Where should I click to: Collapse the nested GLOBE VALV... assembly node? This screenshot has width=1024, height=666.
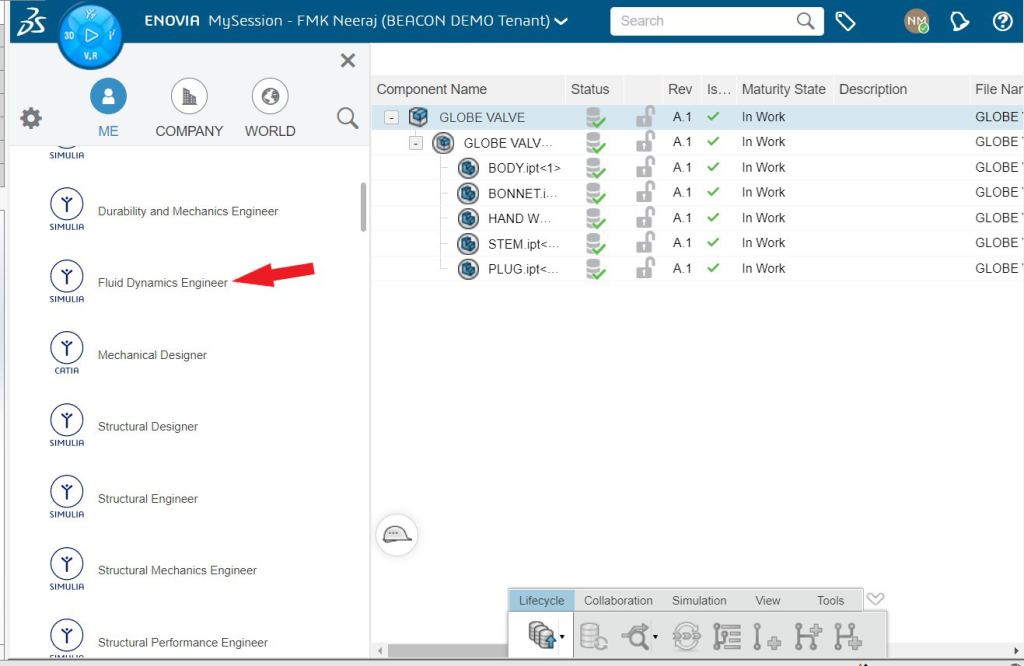click(416, 142)
